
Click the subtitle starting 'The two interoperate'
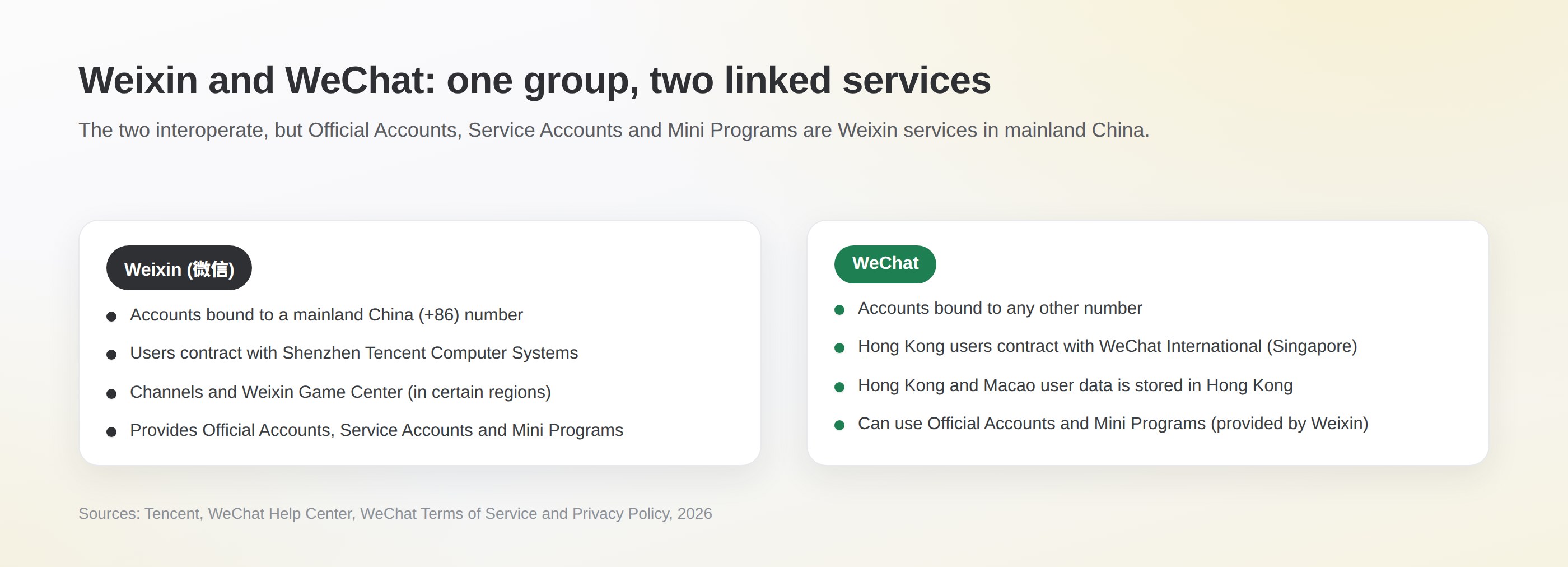[x=614, y=130]
